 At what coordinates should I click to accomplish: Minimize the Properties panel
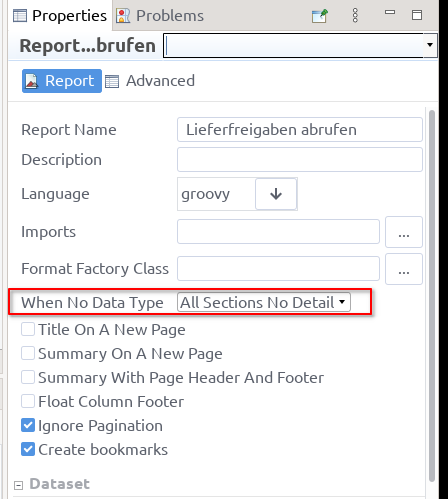(x=390, y=12)
